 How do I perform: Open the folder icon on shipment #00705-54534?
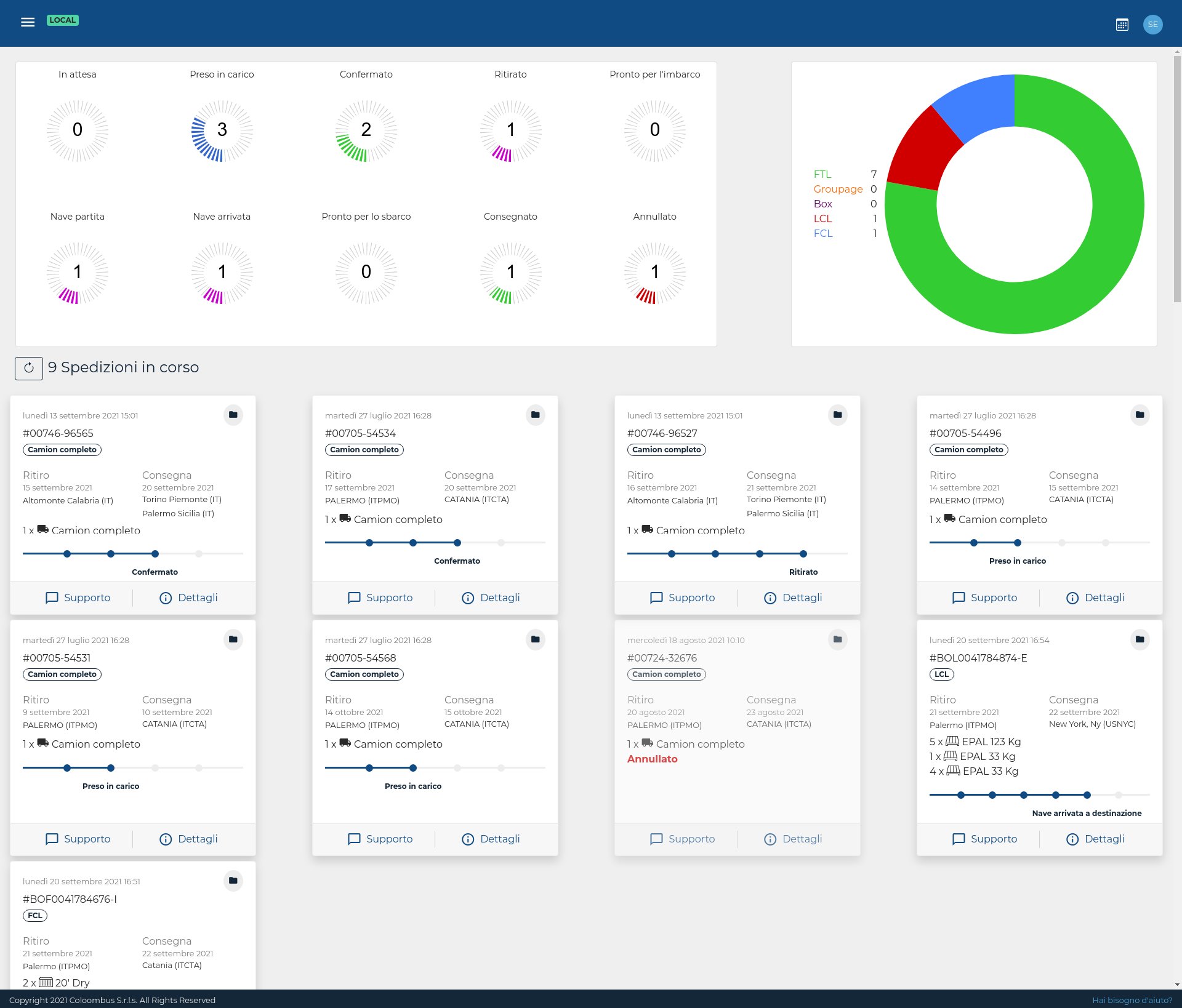535,415
